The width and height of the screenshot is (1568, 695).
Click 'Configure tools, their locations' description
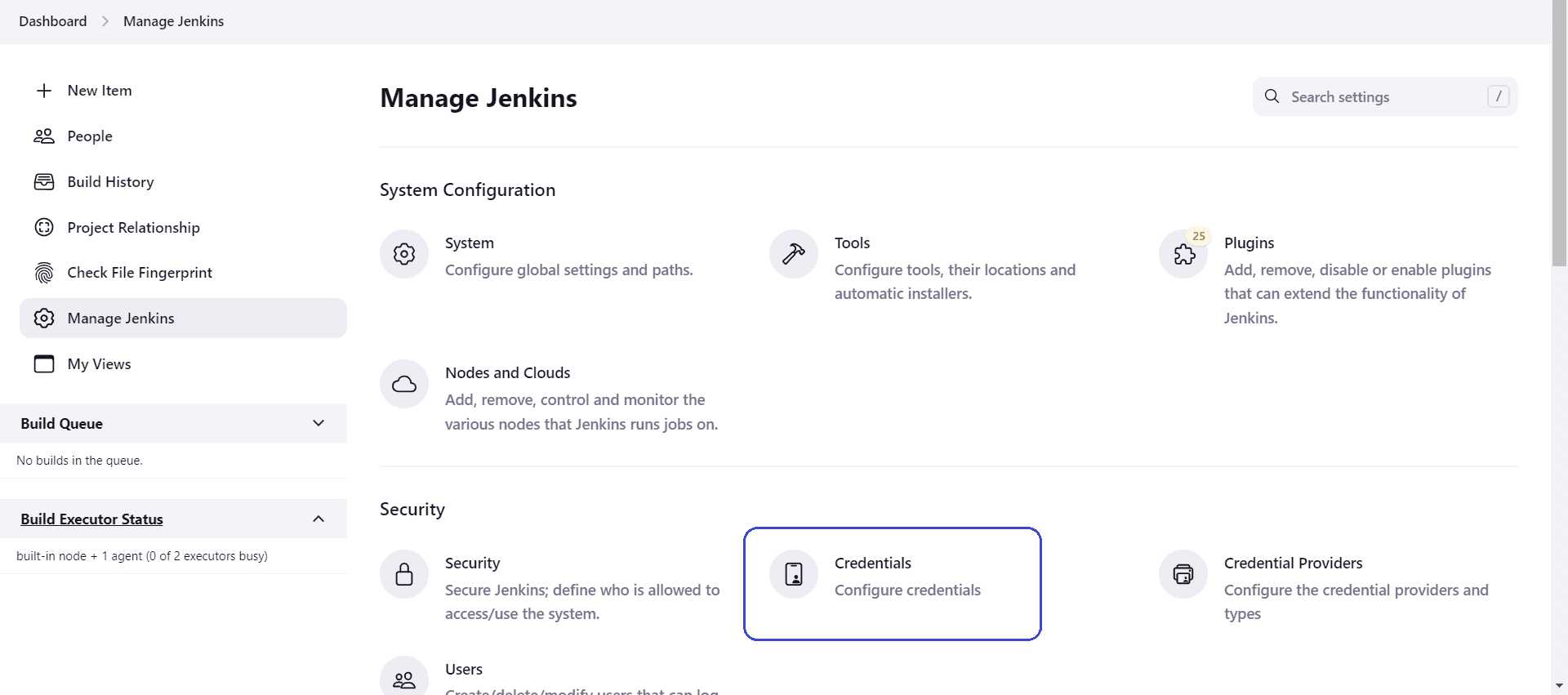click(x=955, y=282)
